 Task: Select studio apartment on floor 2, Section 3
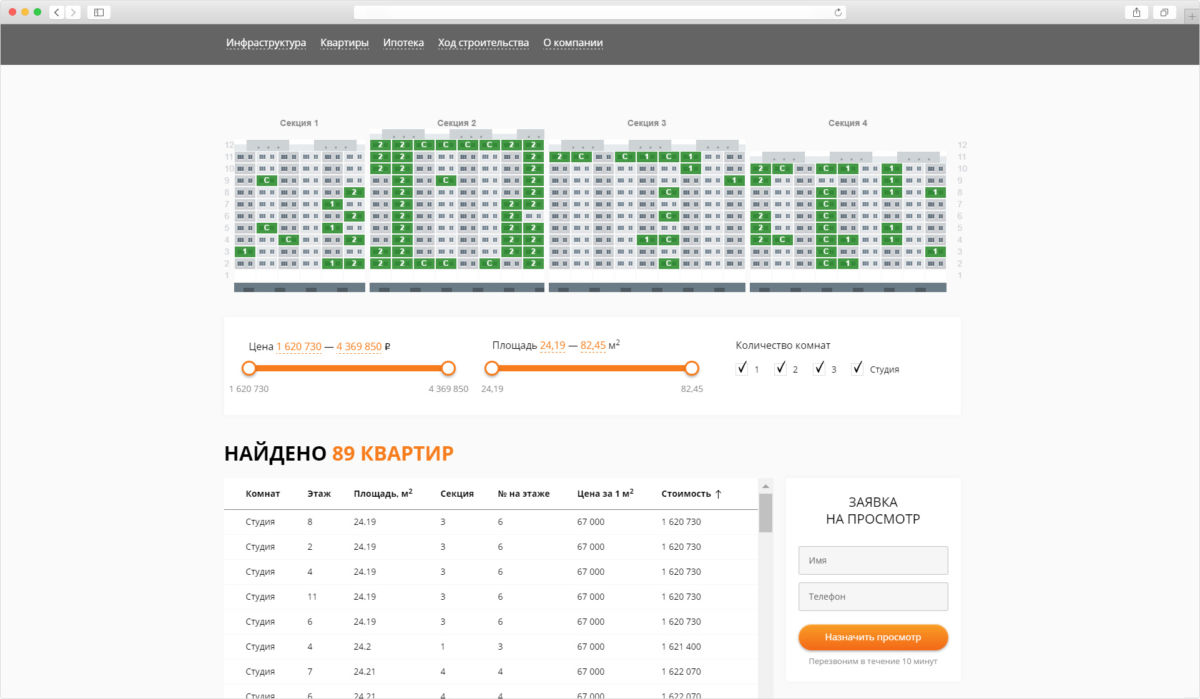(x=669, y=263)
